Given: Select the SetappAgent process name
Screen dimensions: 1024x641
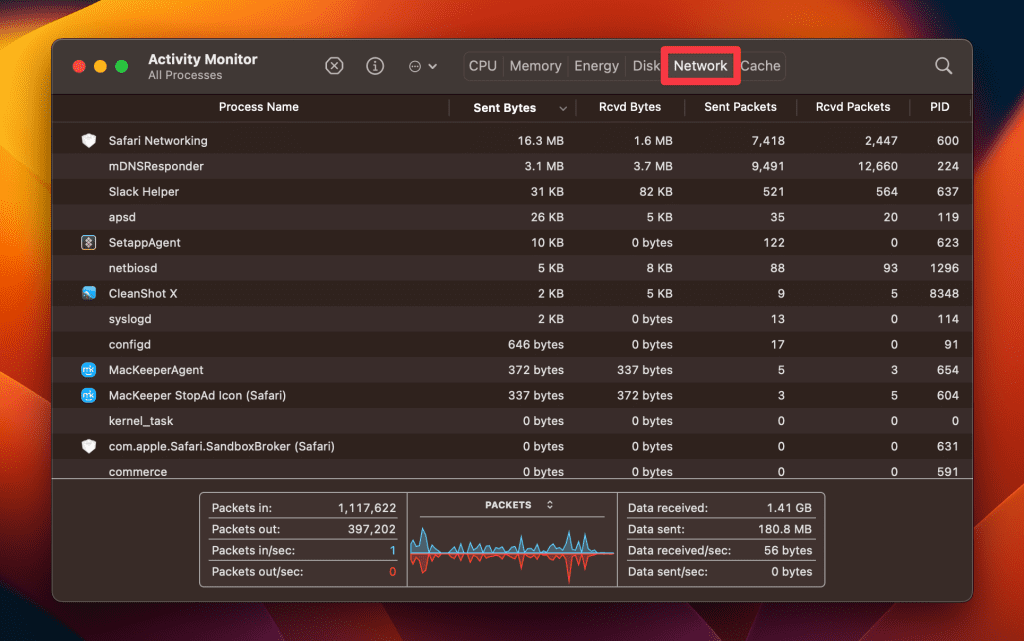Looking at the screenshot, I should pyautogui.click(x=144, y=242).
